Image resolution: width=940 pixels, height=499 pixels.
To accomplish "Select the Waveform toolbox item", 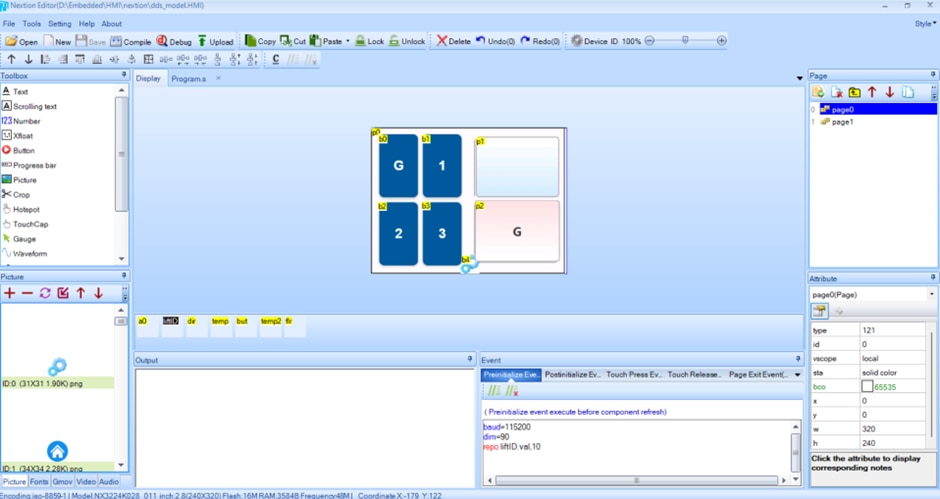I will coord(25,254).
